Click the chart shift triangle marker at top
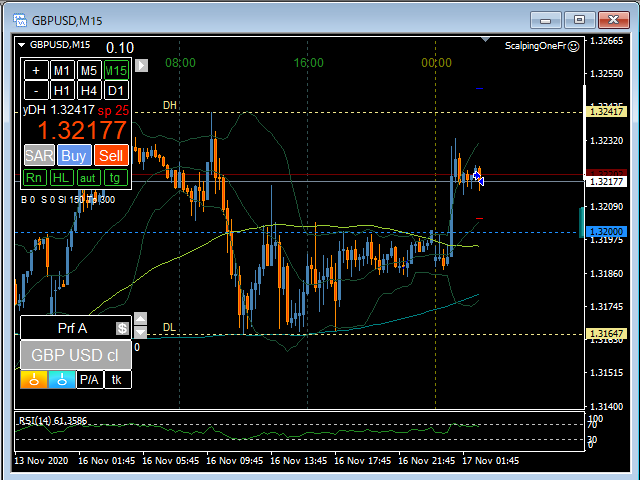The height and width of the screenshot is (480, 640). pyautogui.click(x=485, y=40)
